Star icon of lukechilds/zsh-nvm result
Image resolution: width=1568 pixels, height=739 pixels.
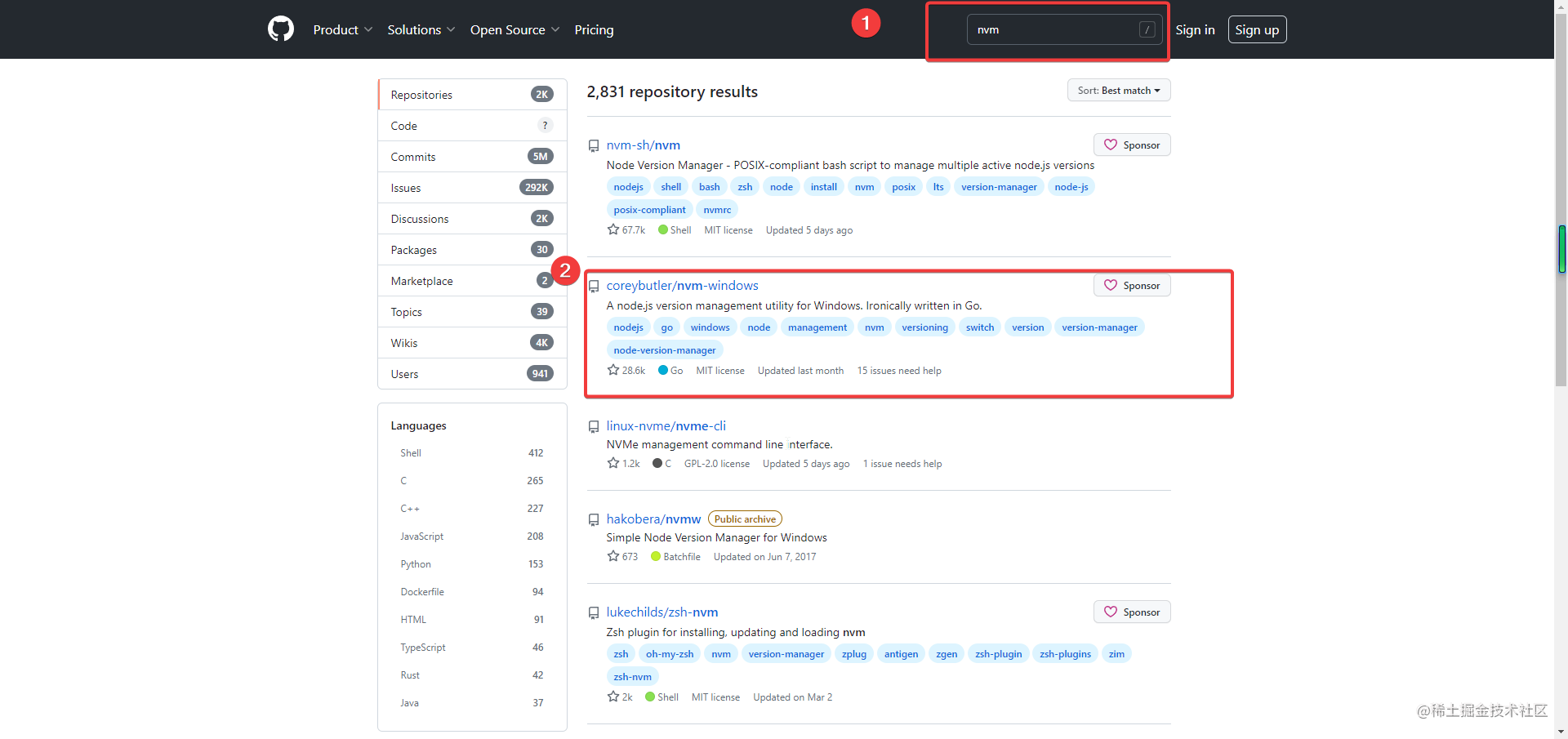(x=613, y=697)
